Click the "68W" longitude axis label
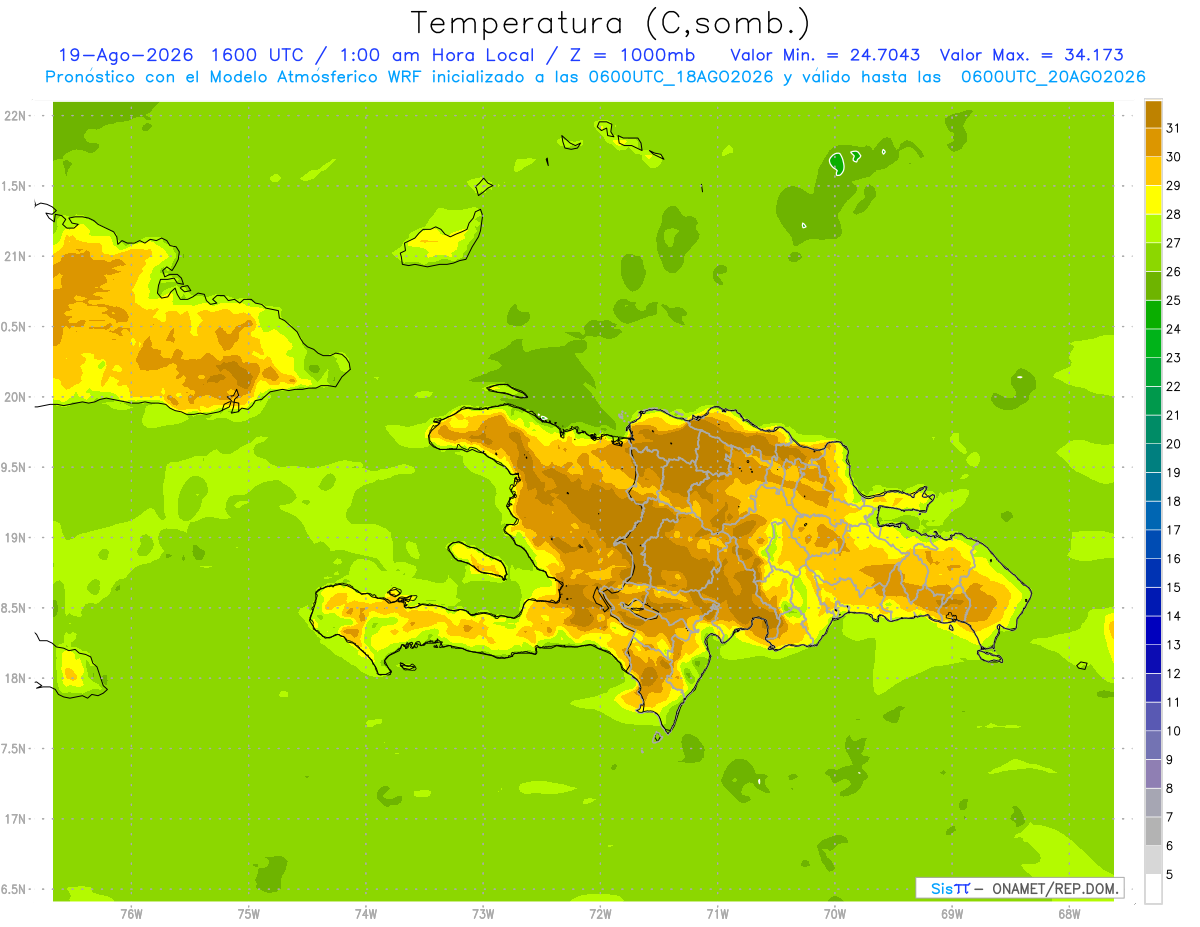This screenshot has width=1200, height=927. 1069,913
